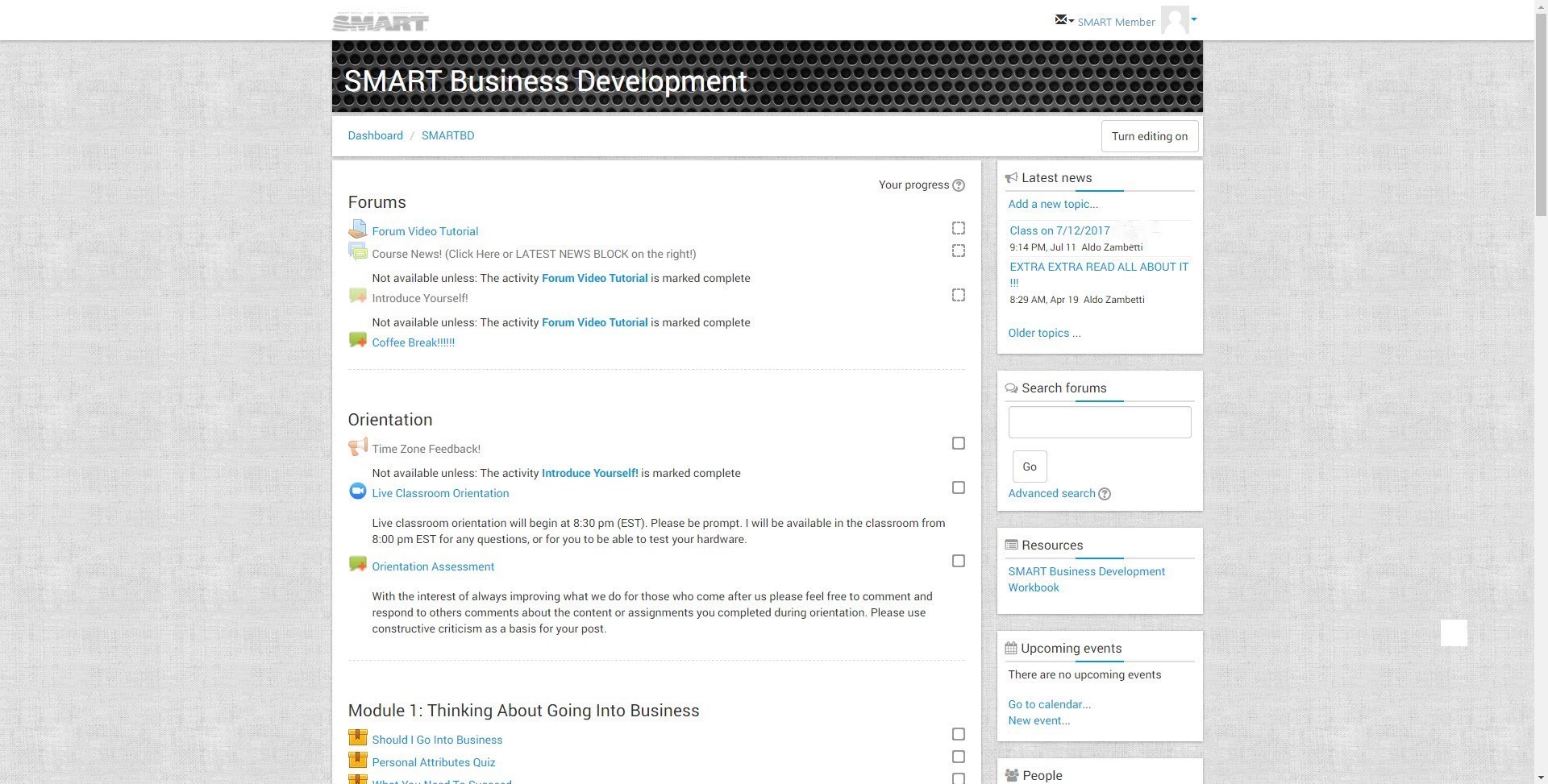Click the Coffee Break forum icon
The height and width of the screenshot is (784, 1548).
click(x=357, y=341)
